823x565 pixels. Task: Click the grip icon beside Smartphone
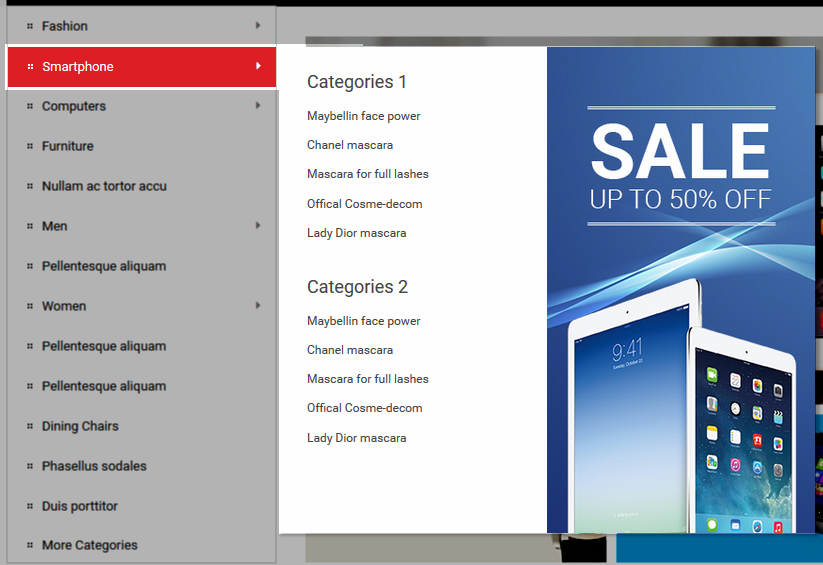[x=30, y=67]
